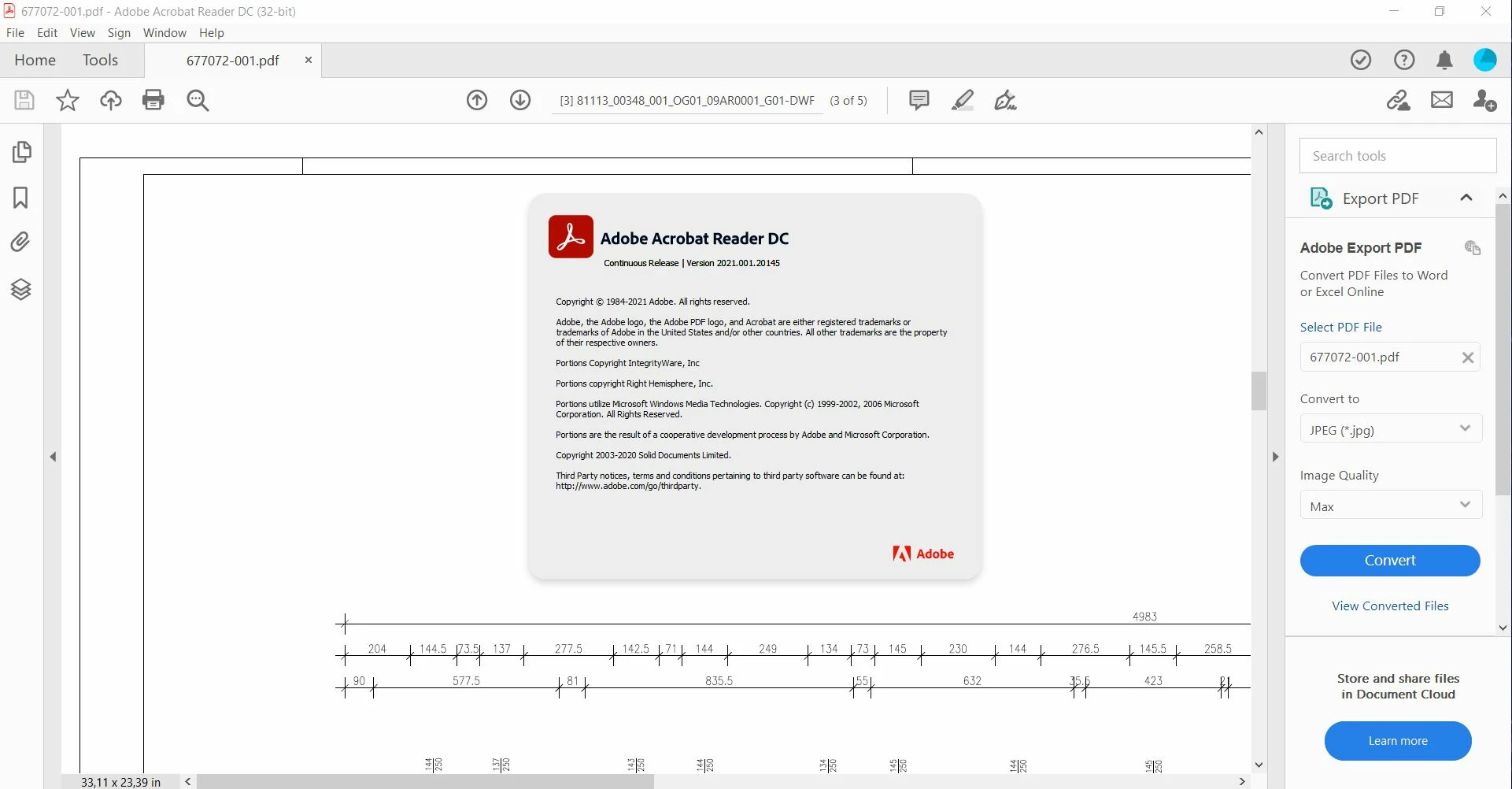Open Bookmarks panel icon
1512x789 pixels.
(x=20, y=198)
